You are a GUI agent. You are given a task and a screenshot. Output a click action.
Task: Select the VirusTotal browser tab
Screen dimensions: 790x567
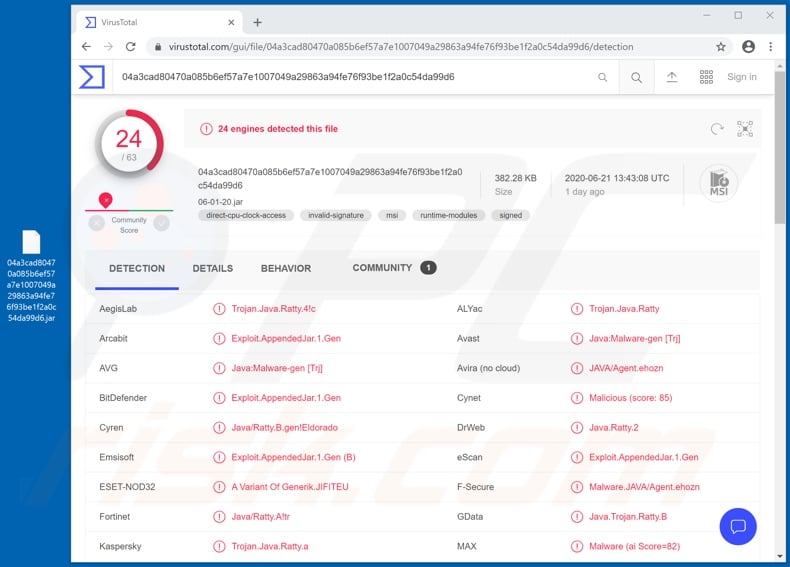[x=159, y=22]
